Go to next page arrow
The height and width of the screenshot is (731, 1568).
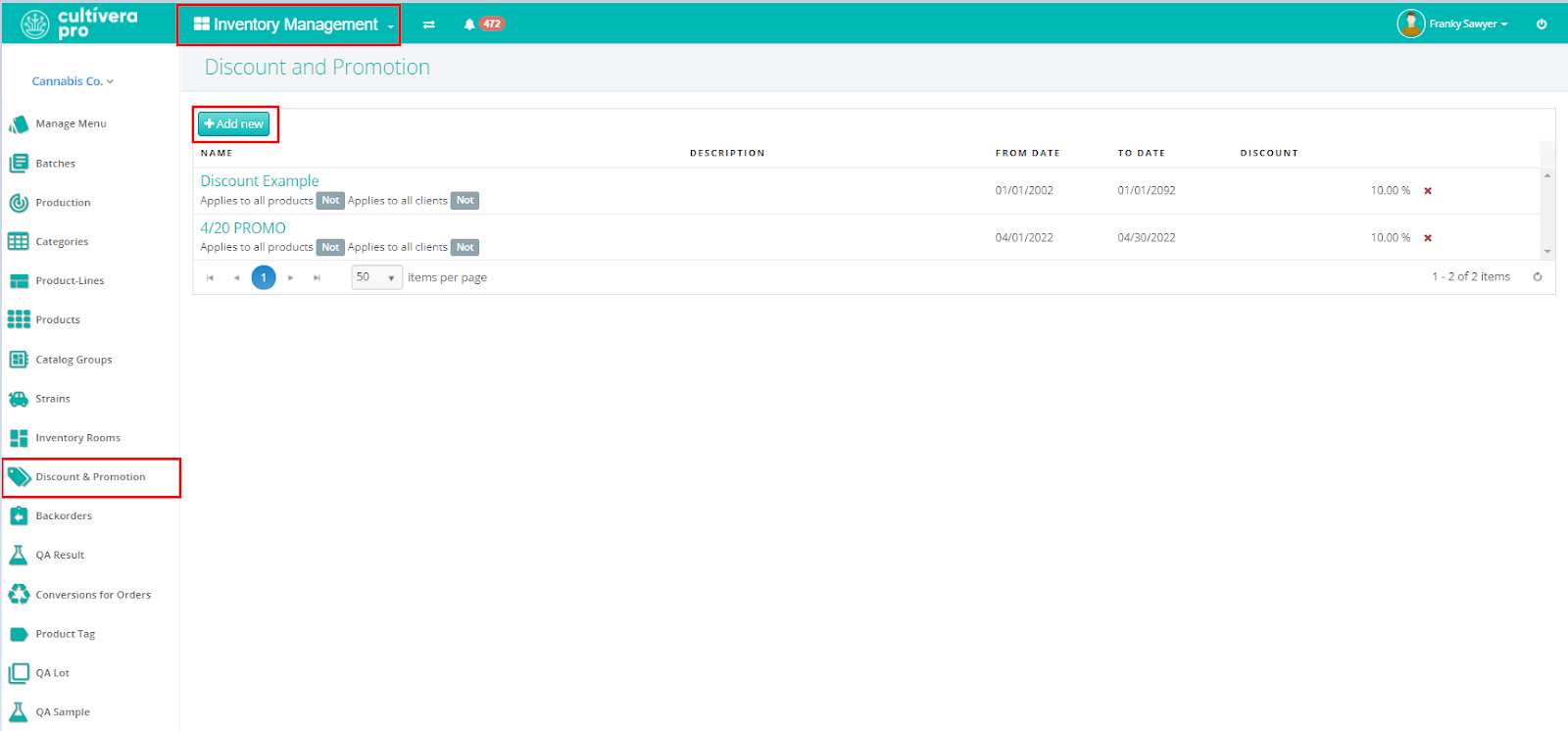[291, 278]
